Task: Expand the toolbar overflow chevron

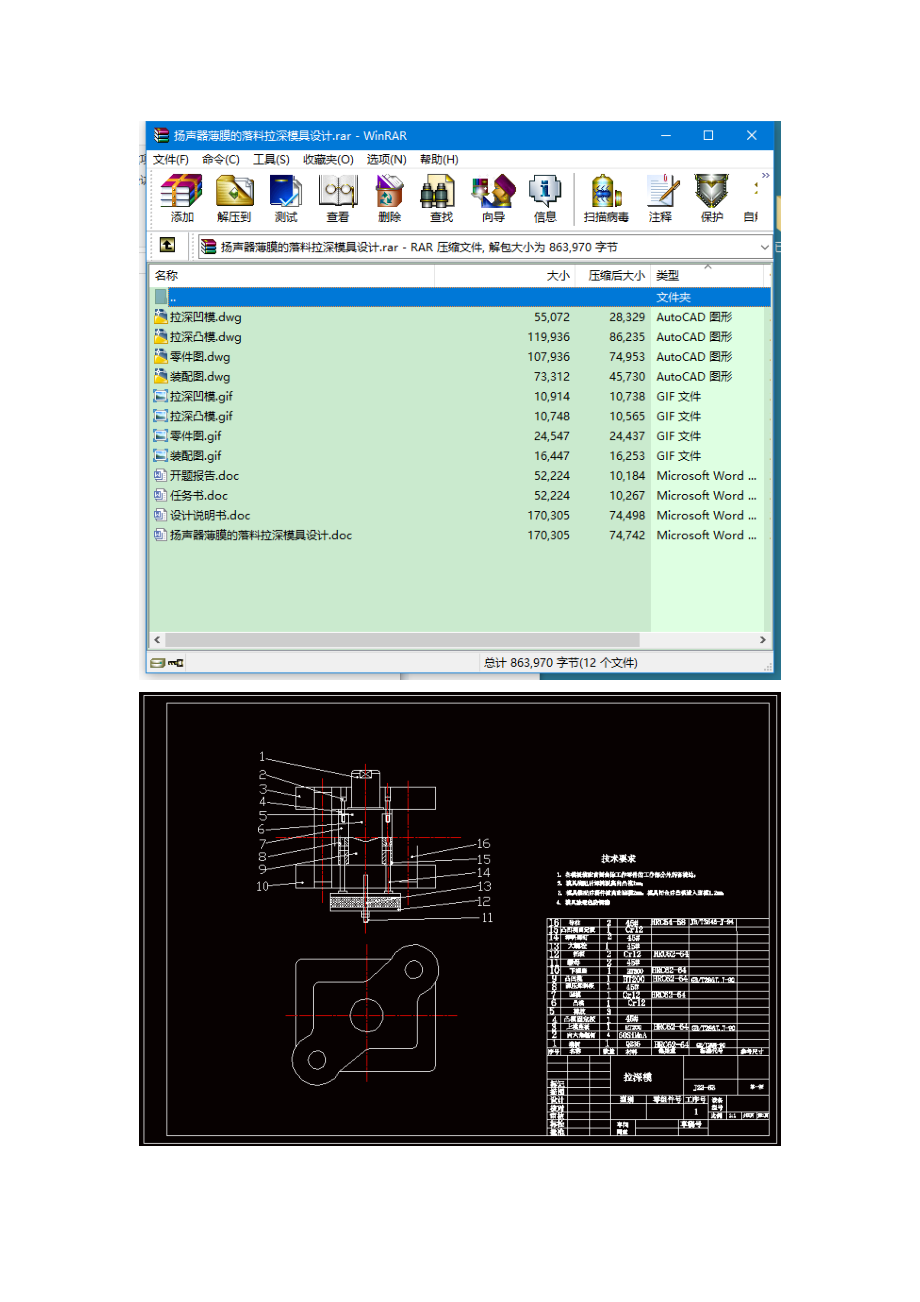Action: click(767, 176)
